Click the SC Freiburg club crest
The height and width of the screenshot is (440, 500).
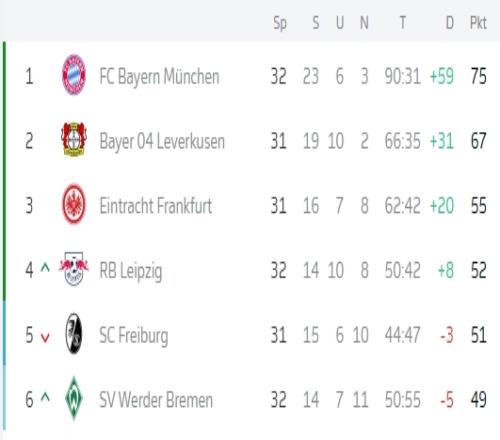(74, 333)
